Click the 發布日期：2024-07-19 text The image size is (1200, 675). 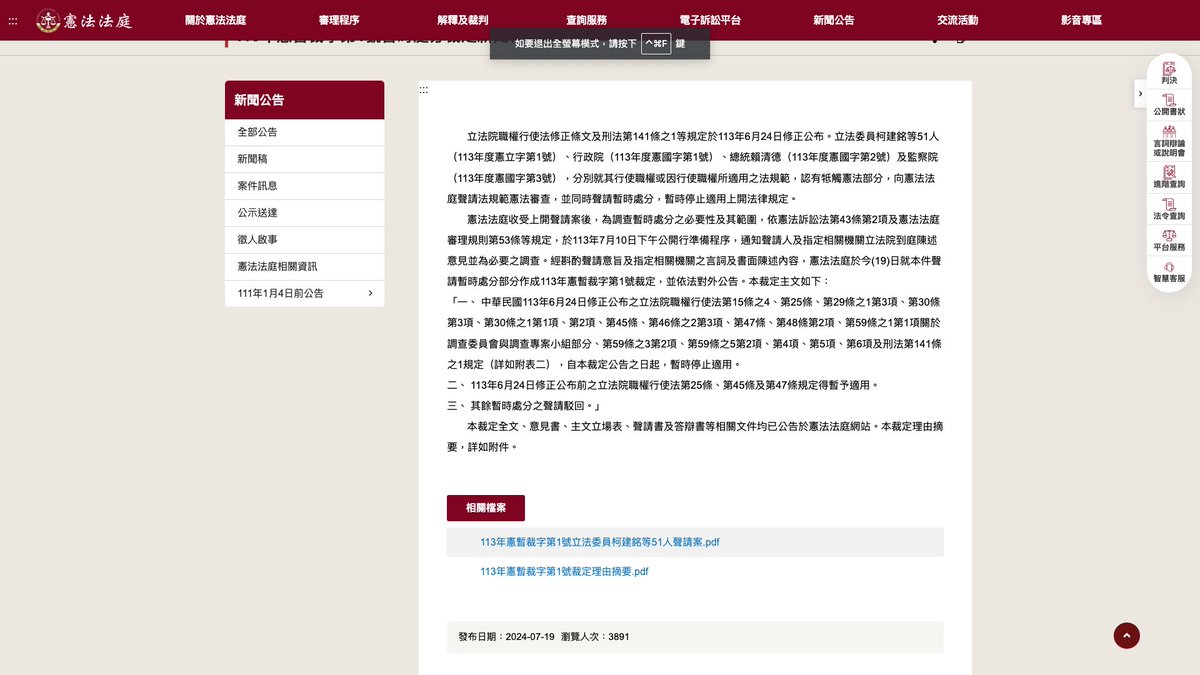(506, 636)
